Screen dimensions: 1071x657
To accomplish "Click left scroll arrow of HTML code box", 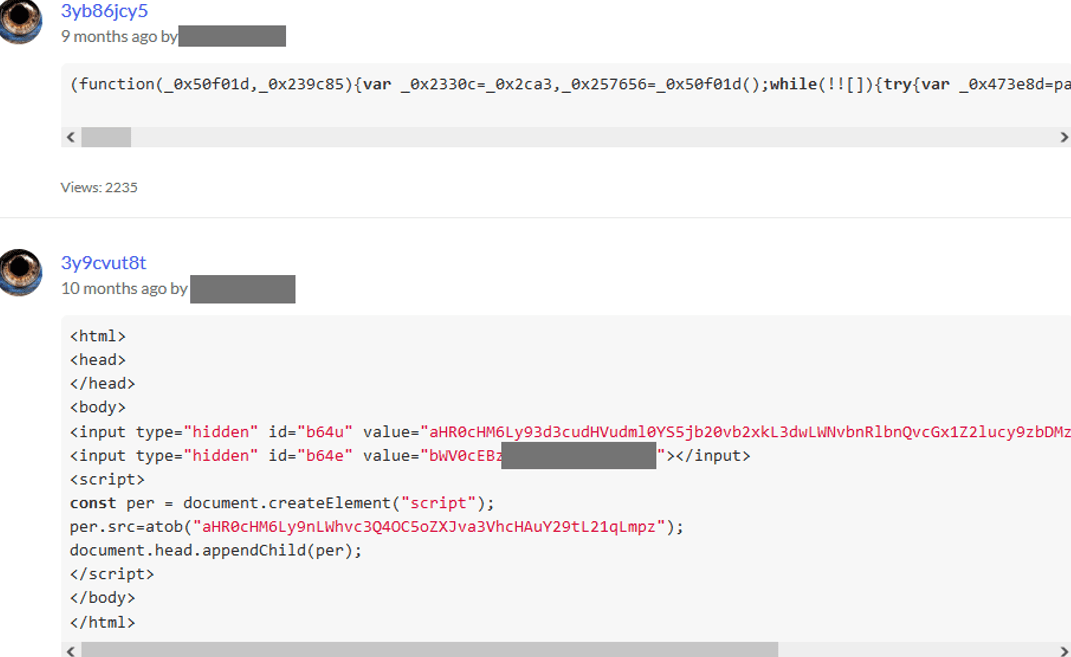I will coord(71,651).
